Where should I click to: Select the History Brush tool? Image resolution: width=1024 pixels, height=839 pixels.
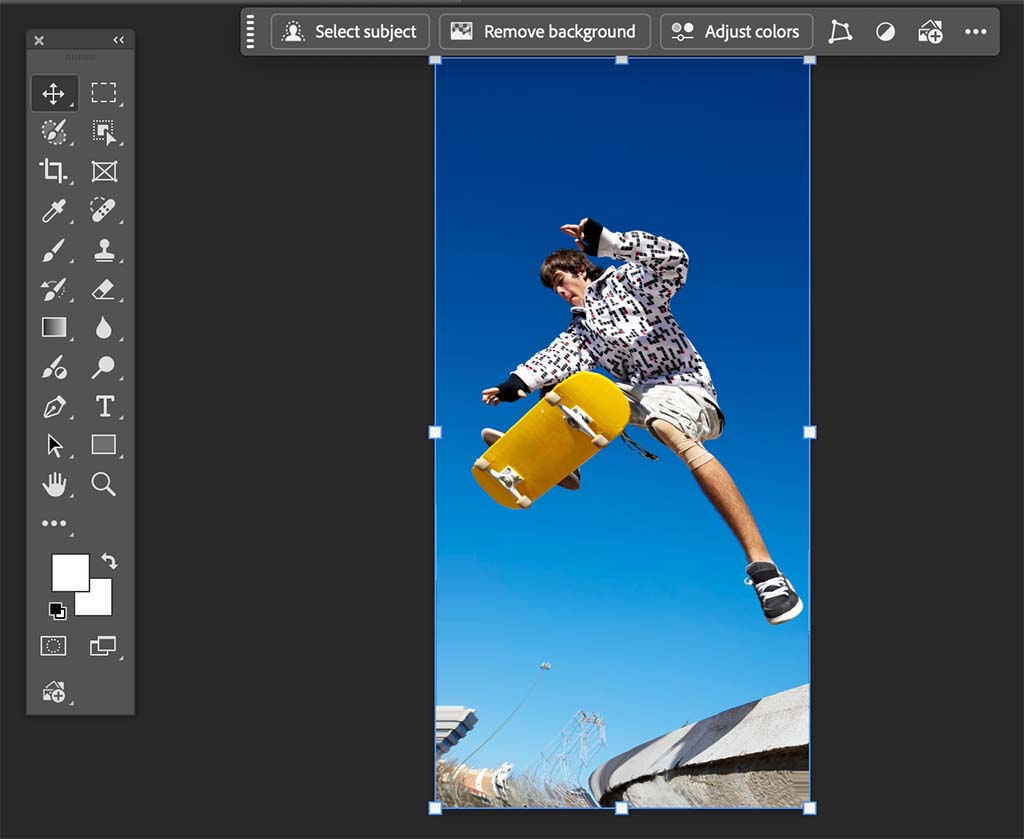pos(54,289)
